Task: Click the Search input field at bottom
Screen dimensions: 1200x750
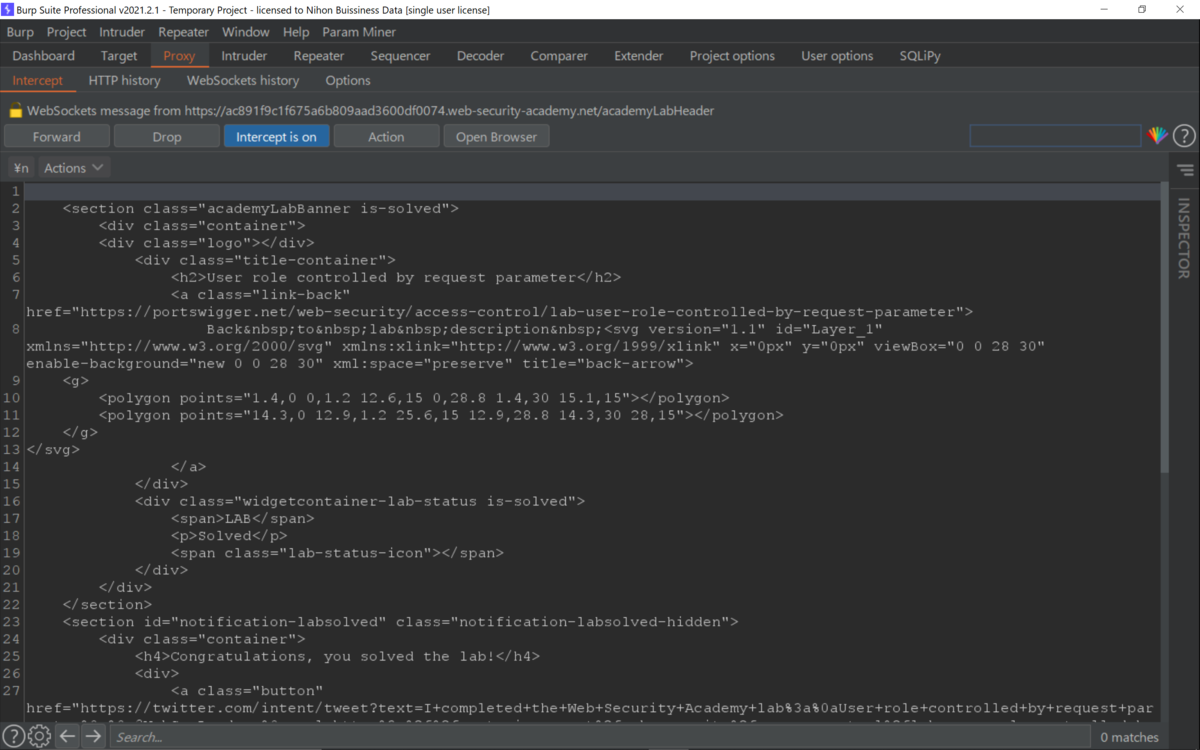Action: pyautogui.click(x=599, y=737)
